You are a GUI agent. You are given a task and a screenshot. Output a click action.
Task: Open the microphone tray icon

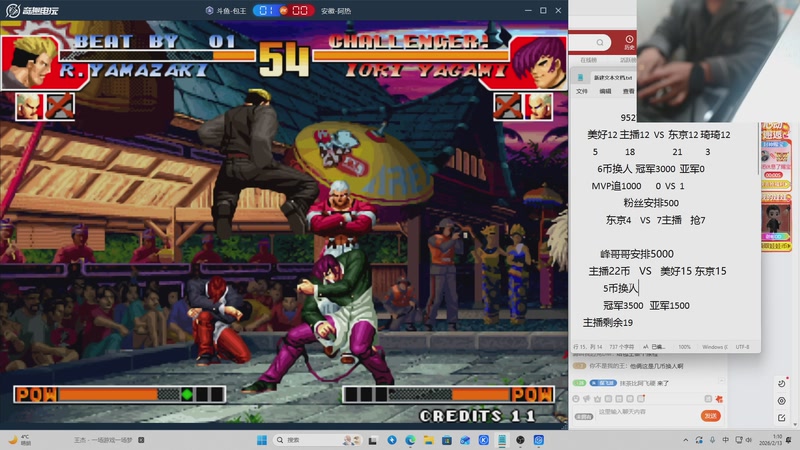pos(712,440)
